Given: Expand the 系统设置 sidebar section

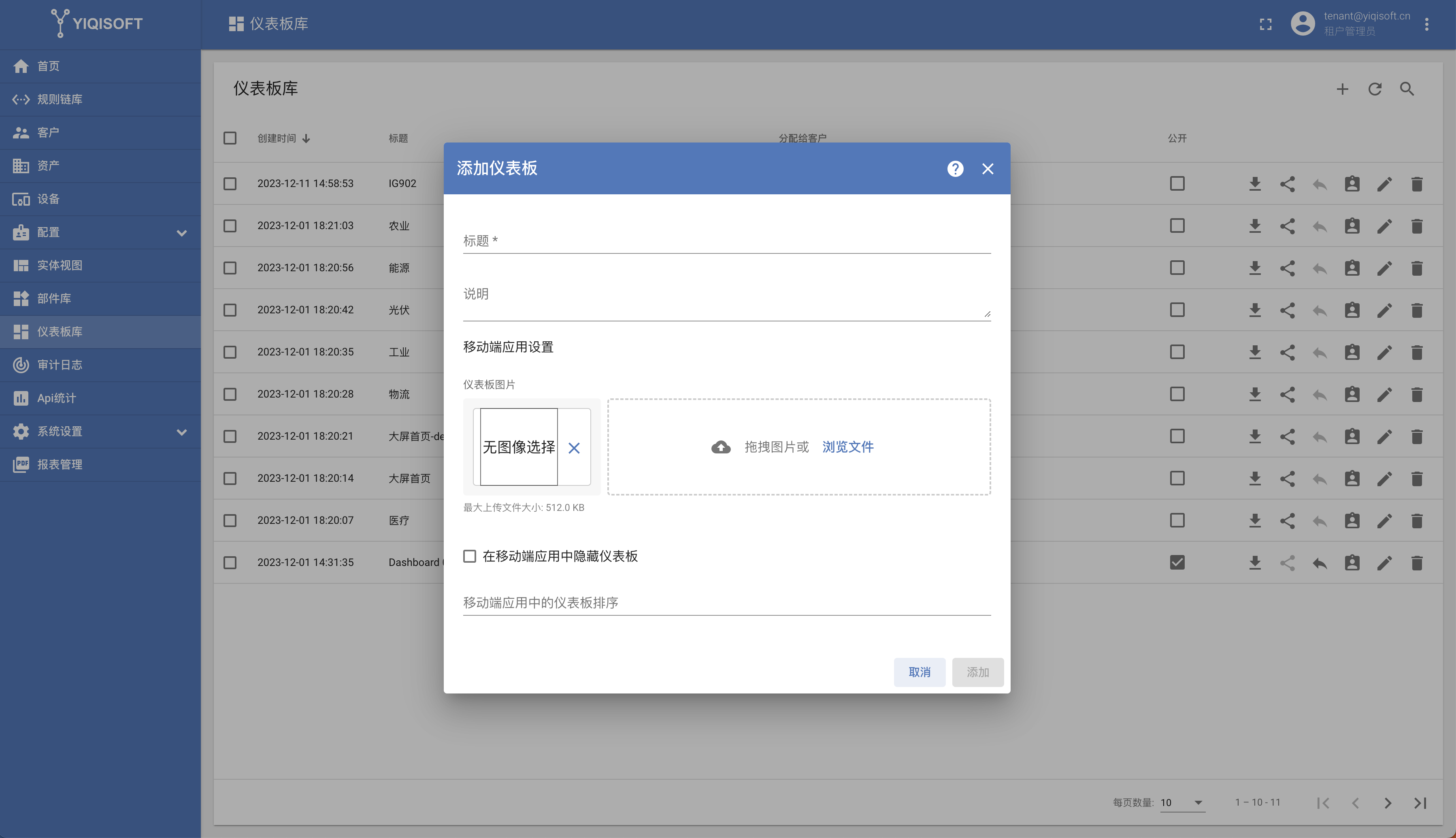Looking at the screenshot, I should pos(181,432).
